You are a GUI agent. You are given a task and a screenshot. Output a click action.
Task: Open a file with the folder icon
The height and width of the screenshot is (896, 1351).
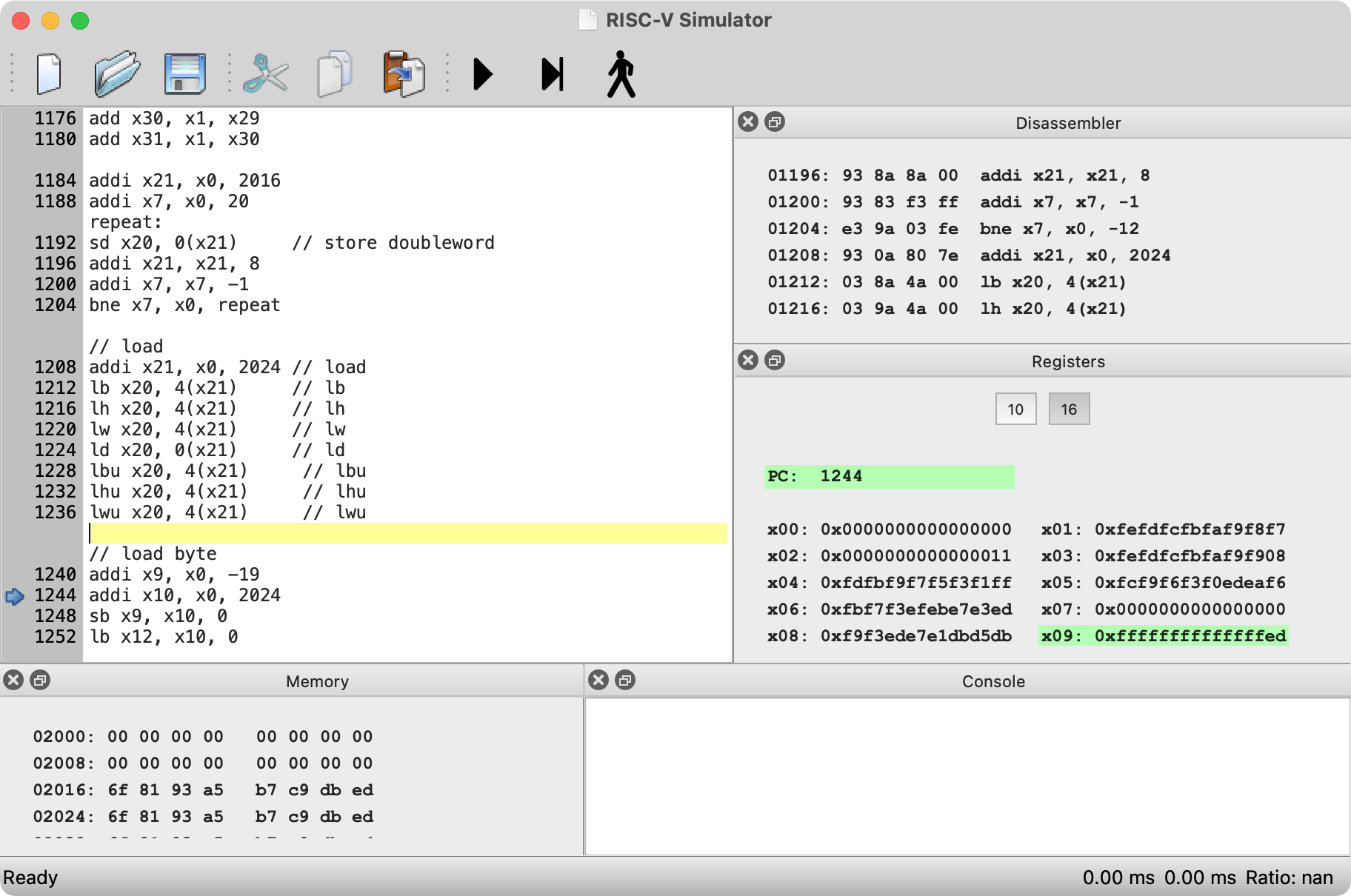tap(117, 73)
